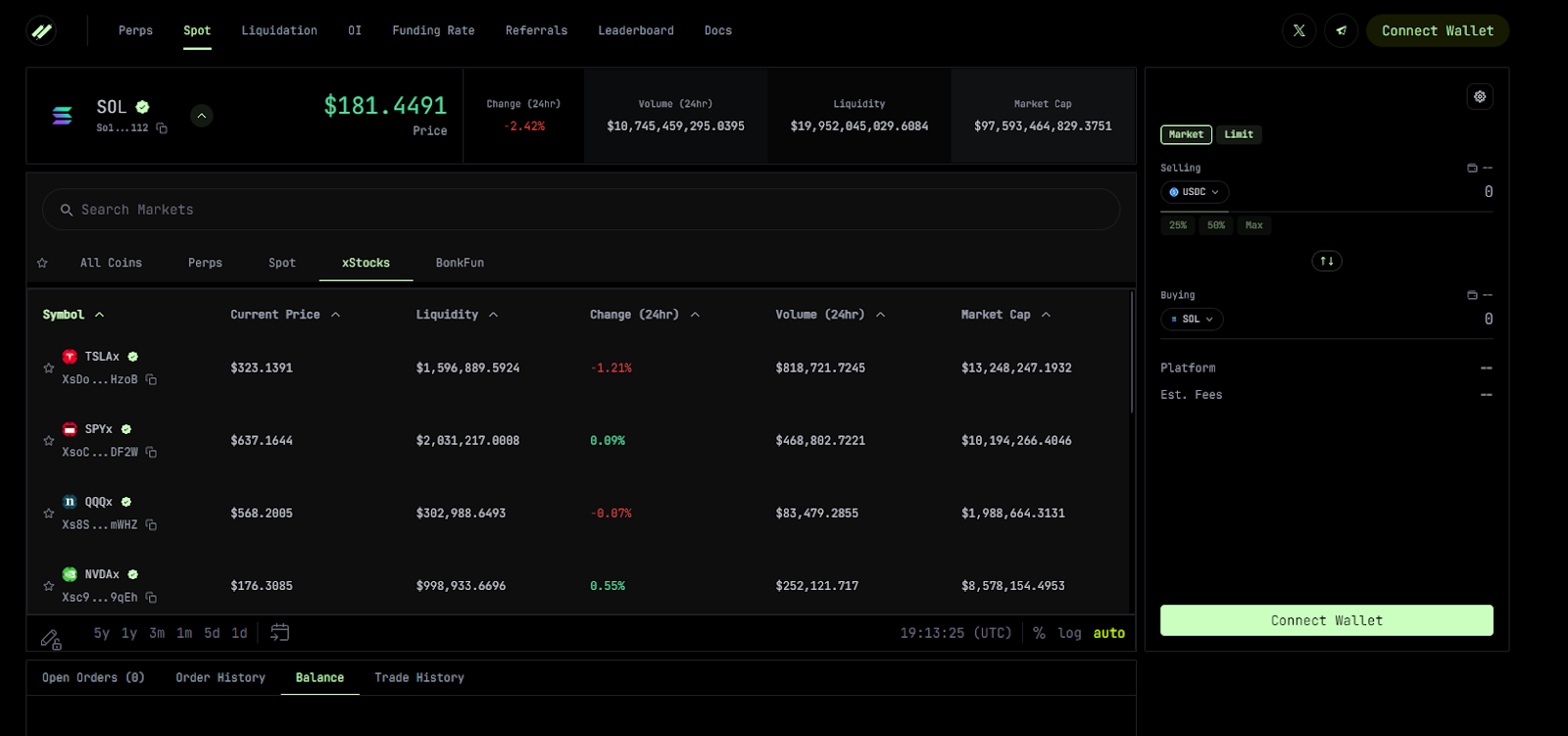Image resolution: width=1568 pixels, height=736 pixels.
Task: Sort table by Liquidity column
Action: point(457,315)
